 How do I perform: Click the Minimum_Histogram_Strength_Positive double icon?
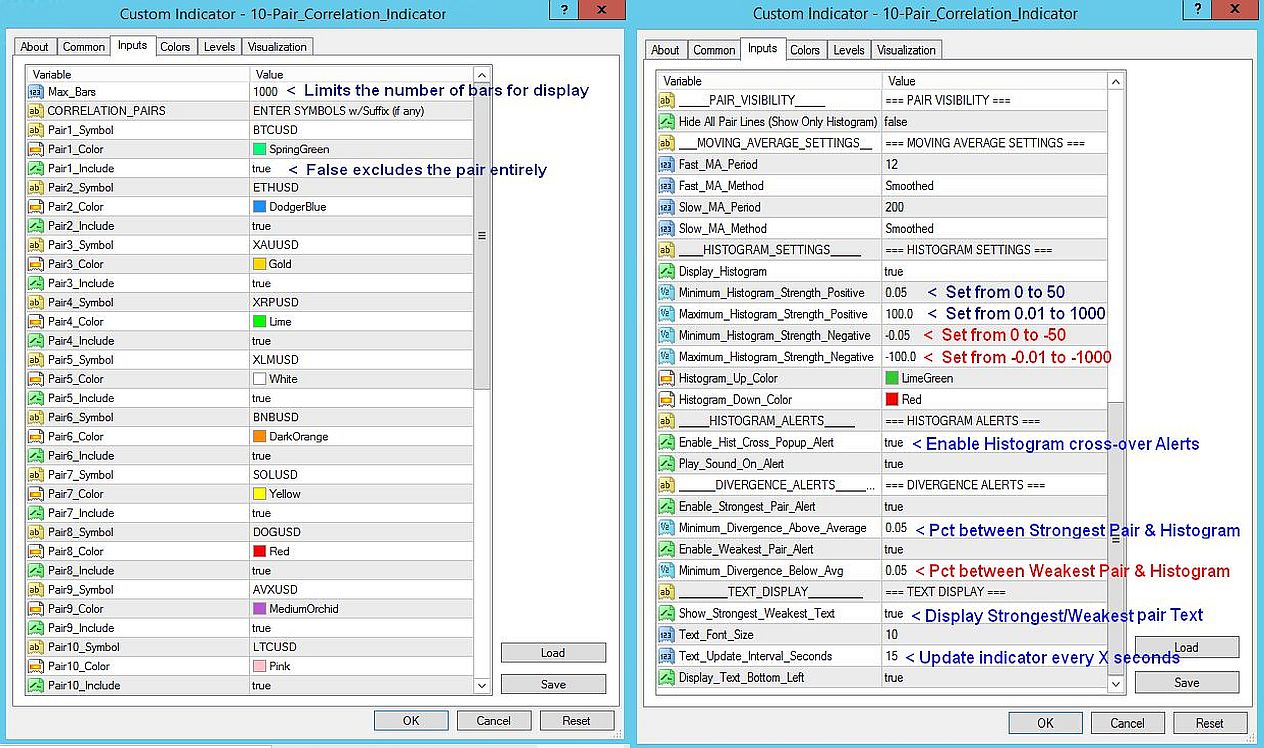667,293
